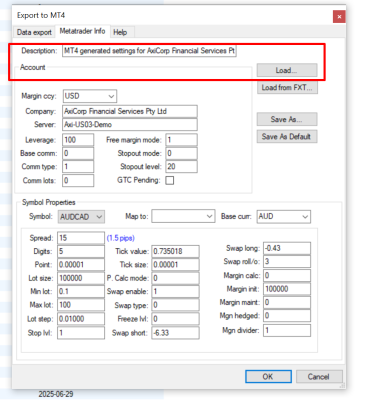Viewport: 372px width, 400px height.
Task: Click the Mgn hedged field
Action: (287, 316)
